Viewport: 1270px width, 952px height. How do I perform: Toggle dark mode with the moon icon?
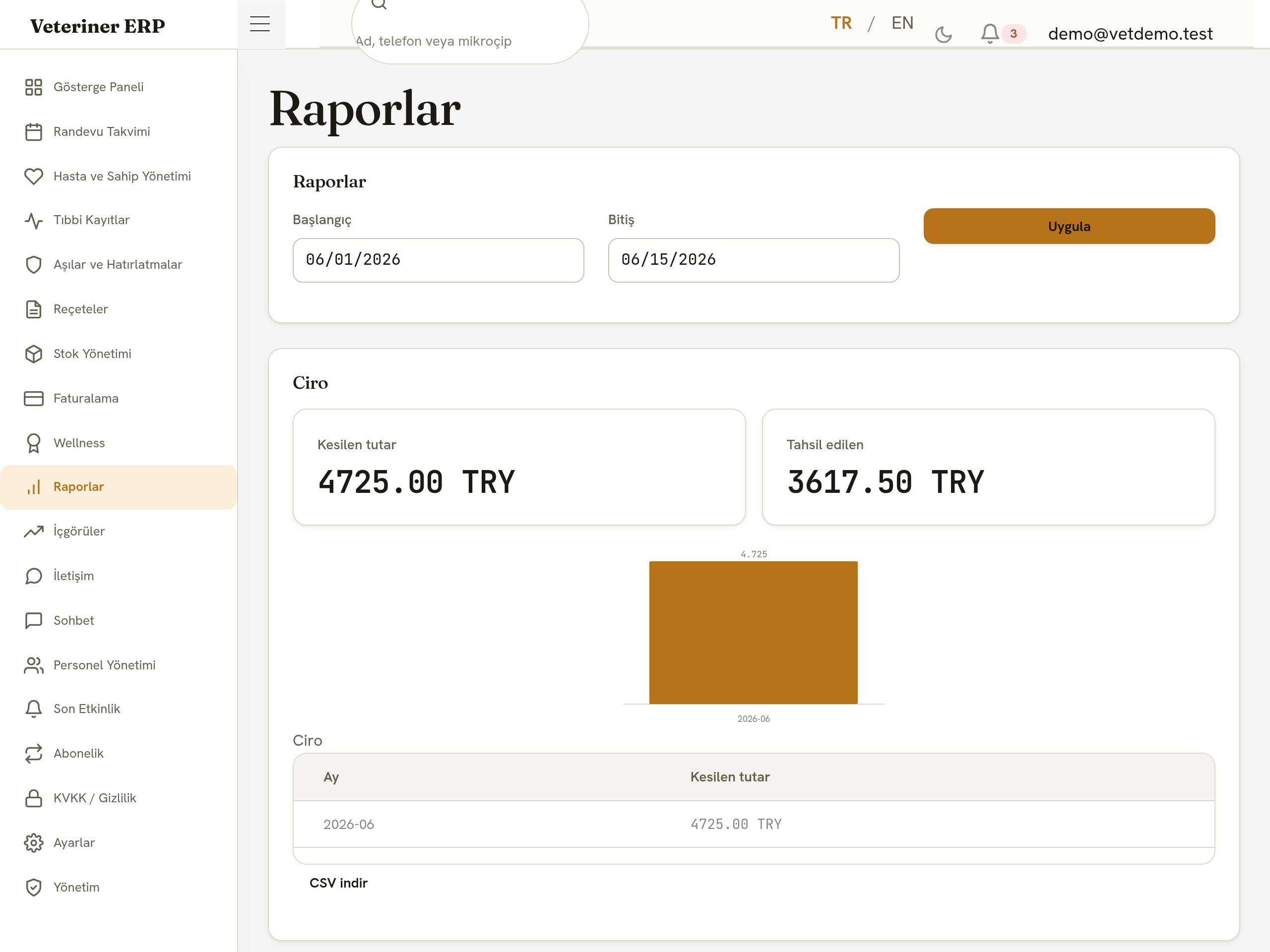pyautogui.click(x=943, y=34)
